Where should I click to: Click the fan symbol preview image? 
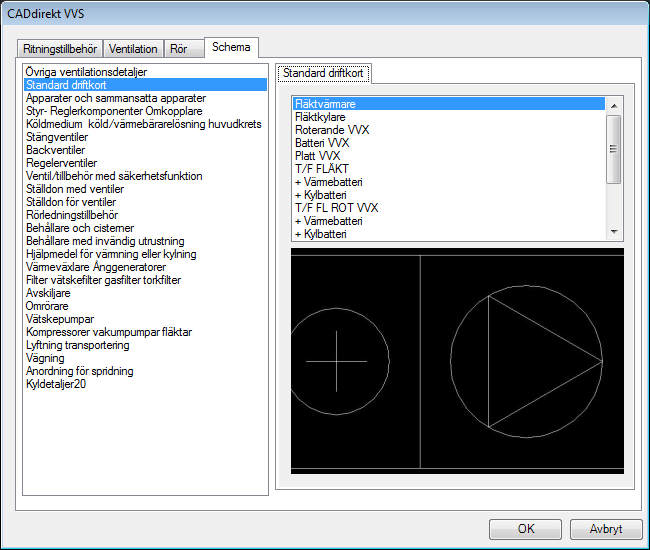[457, 361]
